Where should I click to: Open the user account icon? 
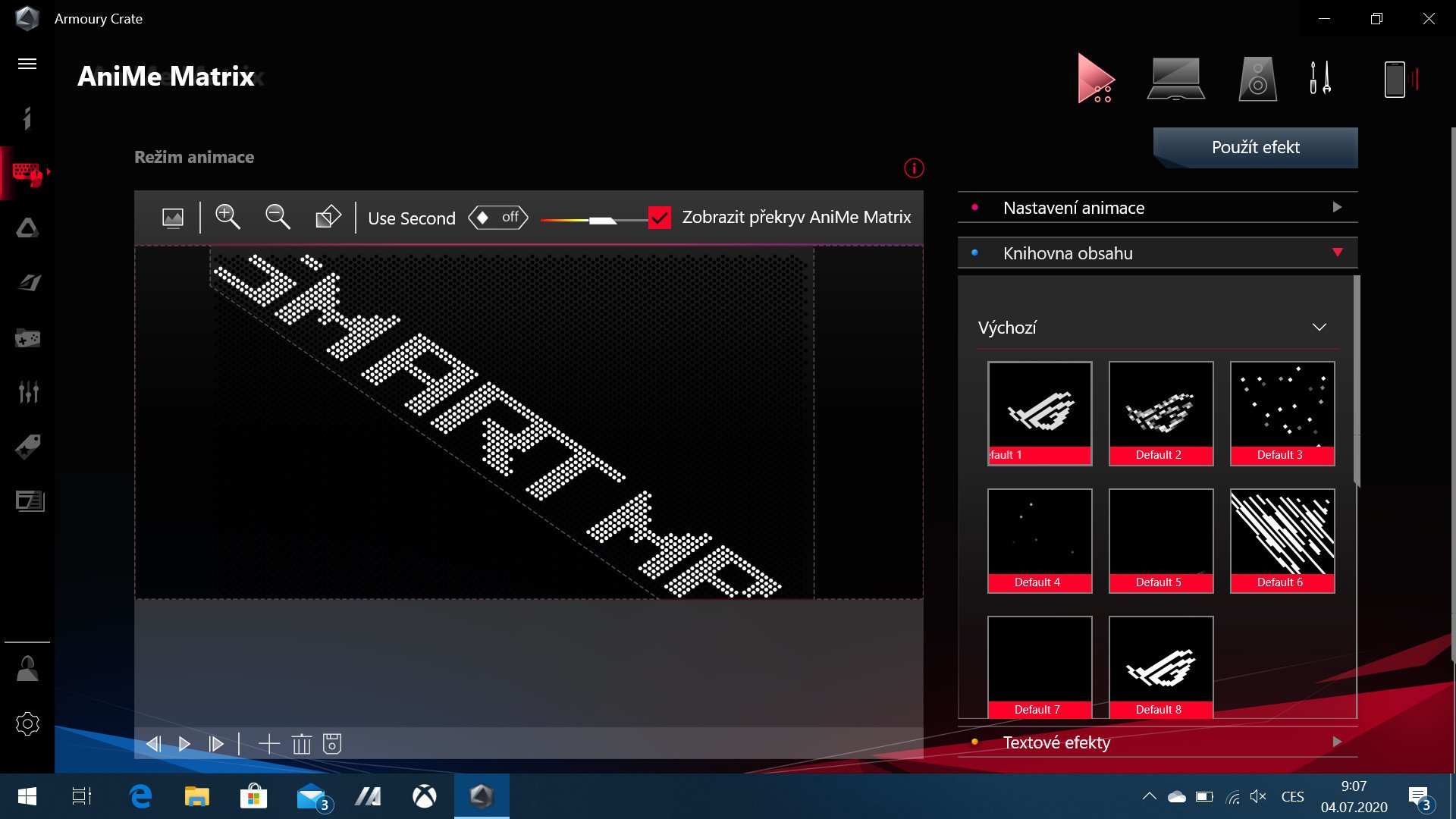(x=27, y=669)
